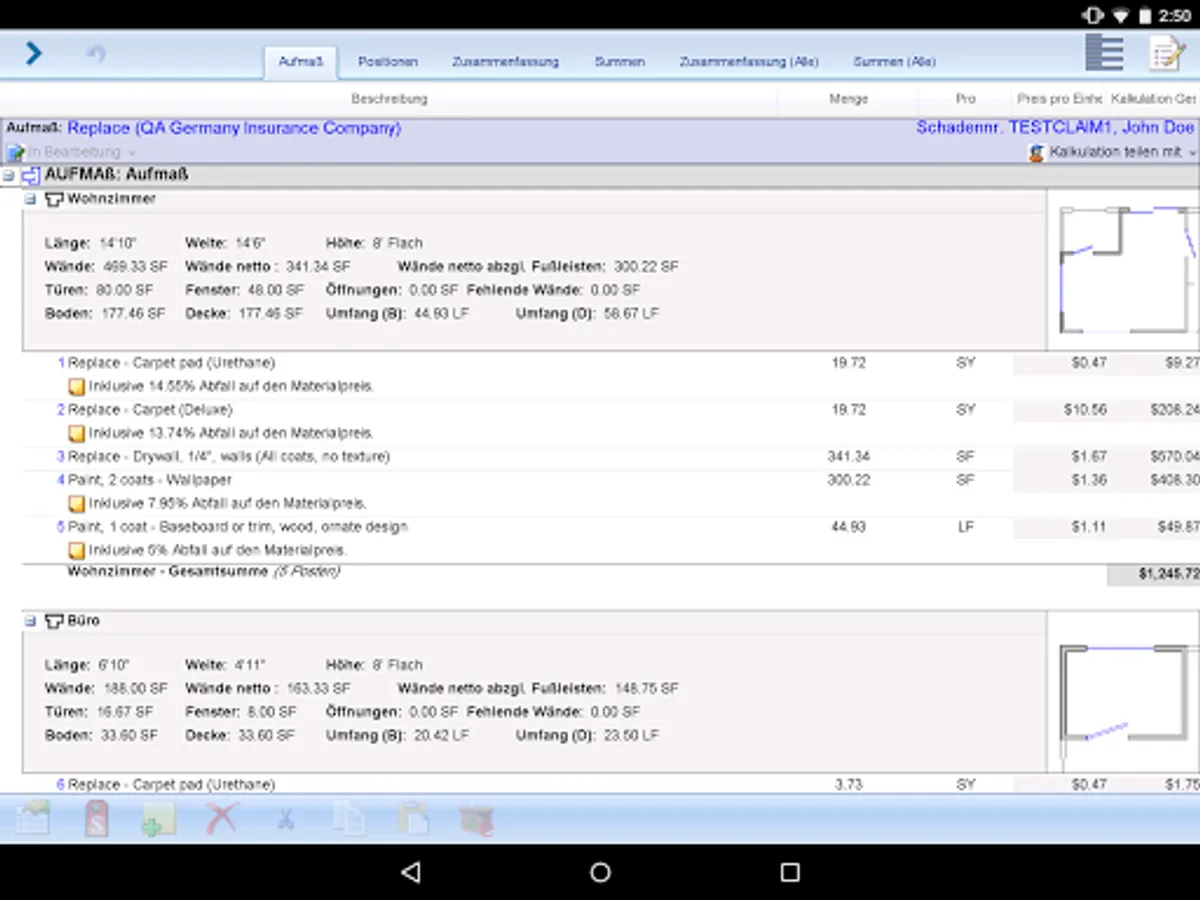Open the Büro floor plan sketch
Viewport: 1200px width, 900px height.
point(1123,692)
